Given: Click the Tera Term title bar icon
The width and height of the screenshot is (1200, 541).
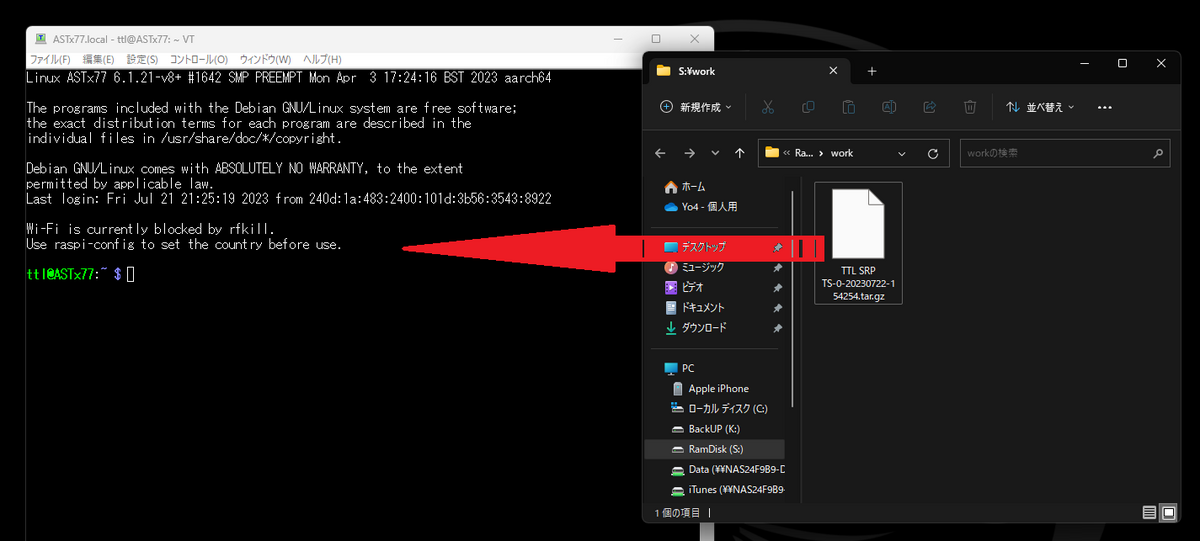Looking at the screenshot, I should (40, 39).
